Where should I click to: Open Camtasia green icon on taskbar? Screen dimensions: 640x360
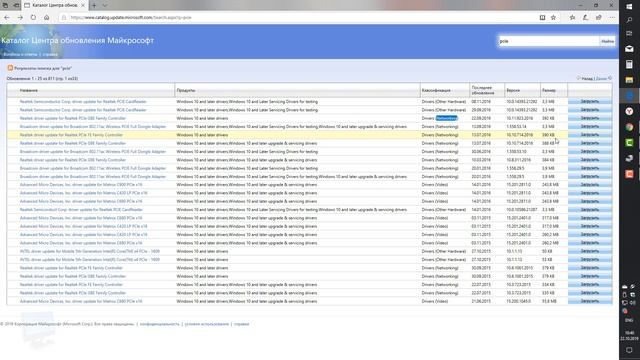pyautogui.click(x=629, y=142)
